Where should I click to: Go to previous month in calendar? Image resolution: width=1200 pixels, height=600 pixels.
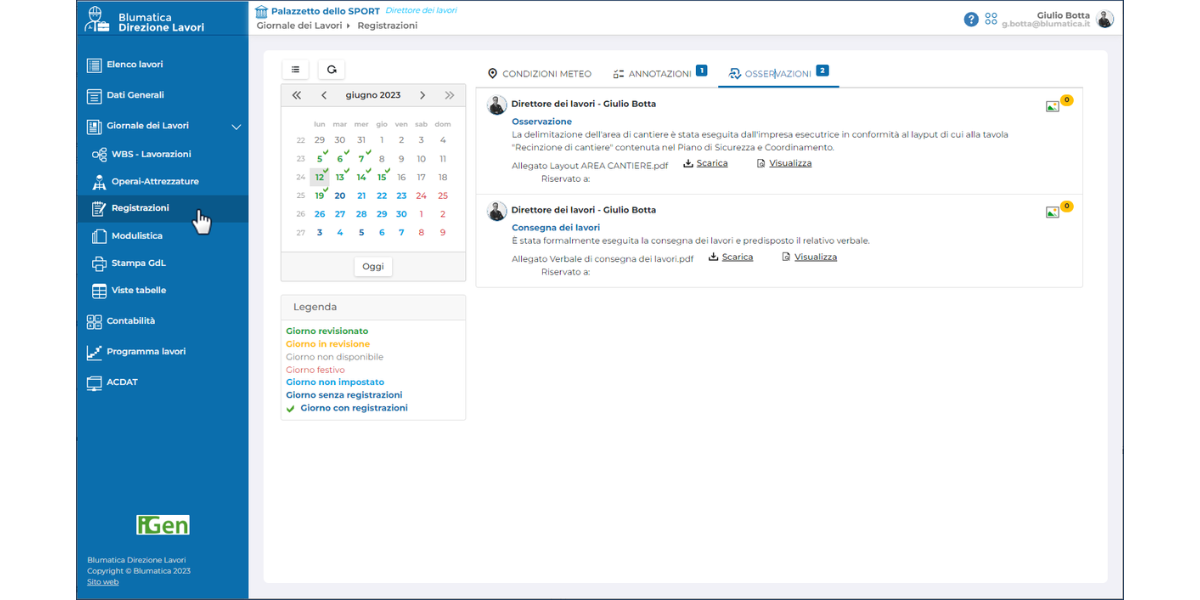pos(324,96)
